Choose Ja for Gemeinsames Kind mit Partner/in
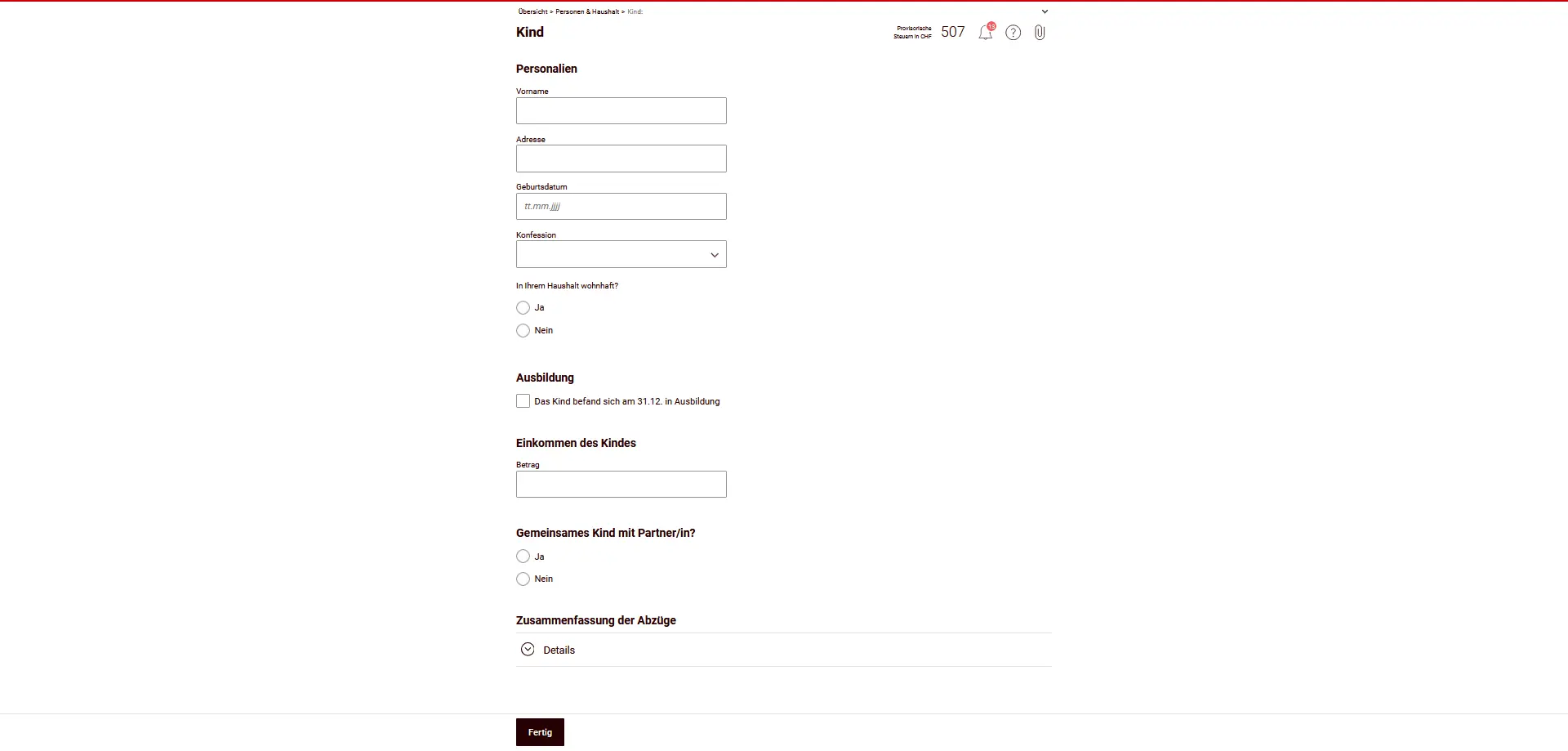Viewport: 1568px width, 751px height. (523, 557)
